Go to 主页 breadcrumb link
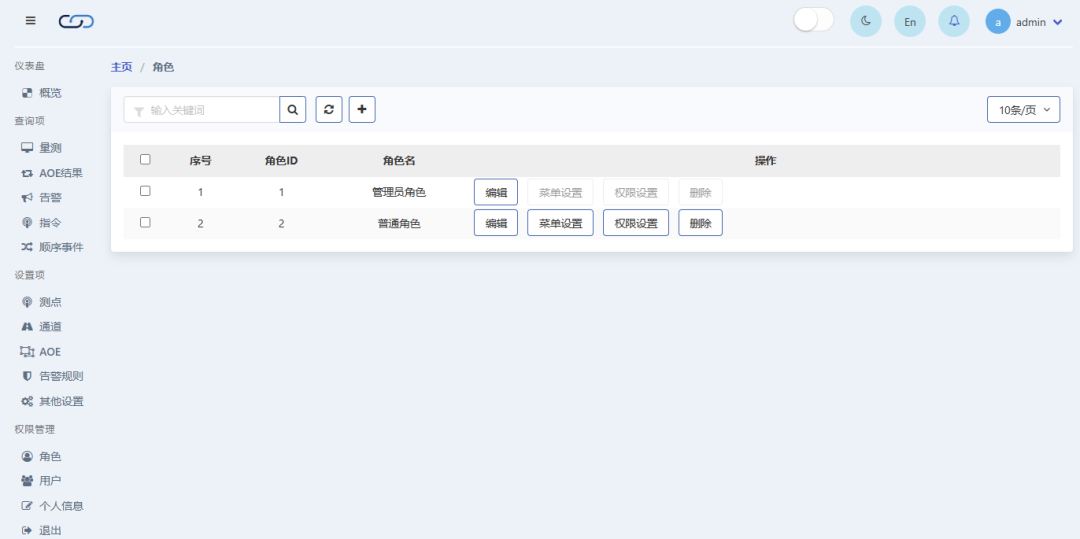This screenshot has width=1080, height=539. (x=121, y=67)
